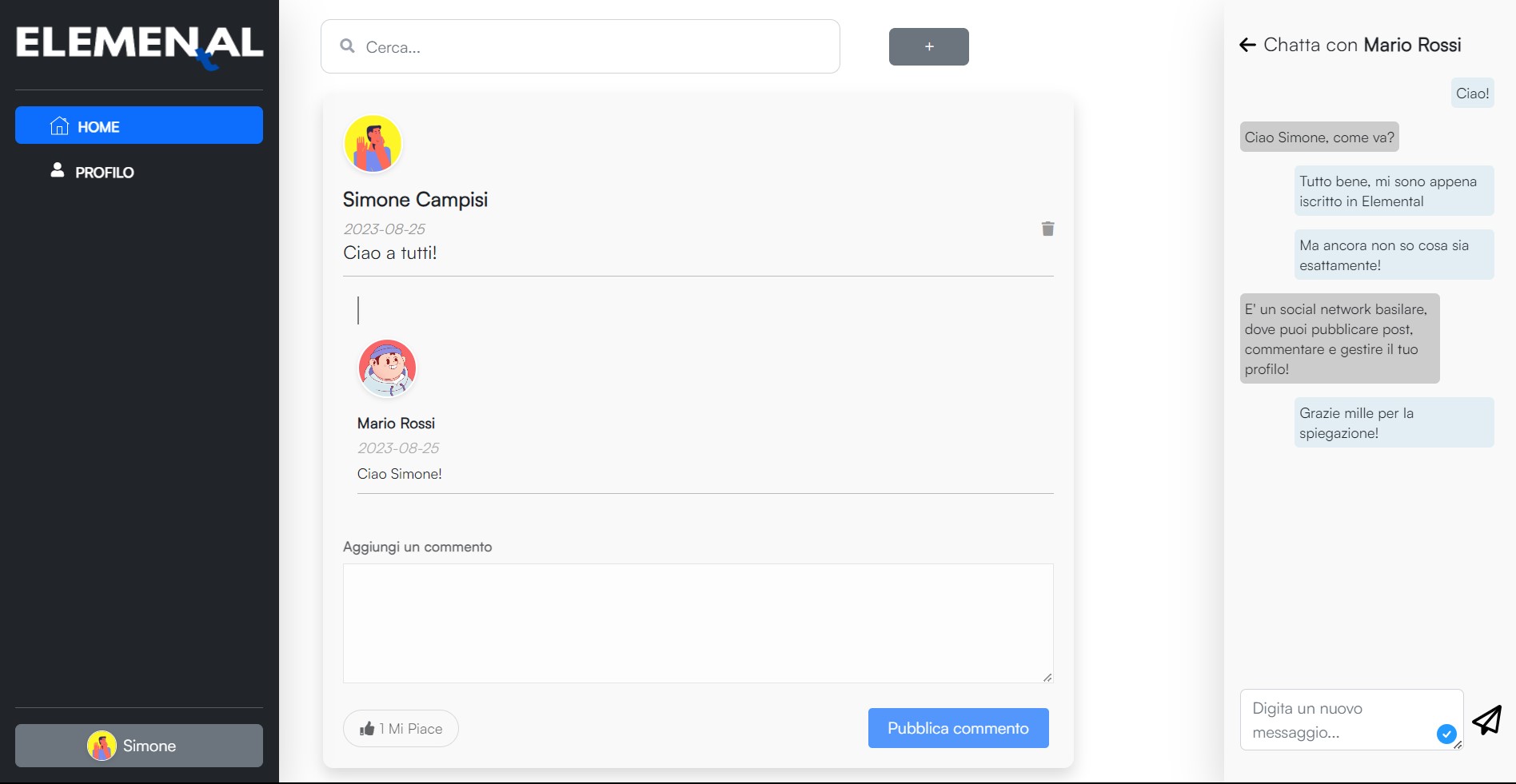The width and height of the screenshot is (1516, 784).
Task: Click the house icon next to HOME
Action: point(59,125)
